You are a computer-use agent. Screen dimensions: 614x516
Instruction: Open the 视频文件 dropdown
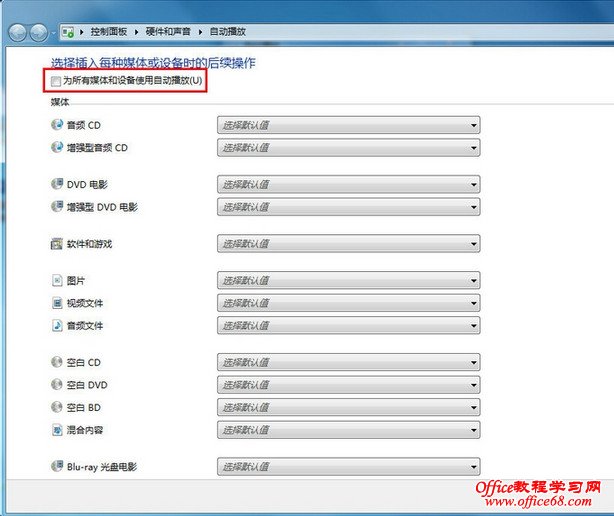point(349,303)
